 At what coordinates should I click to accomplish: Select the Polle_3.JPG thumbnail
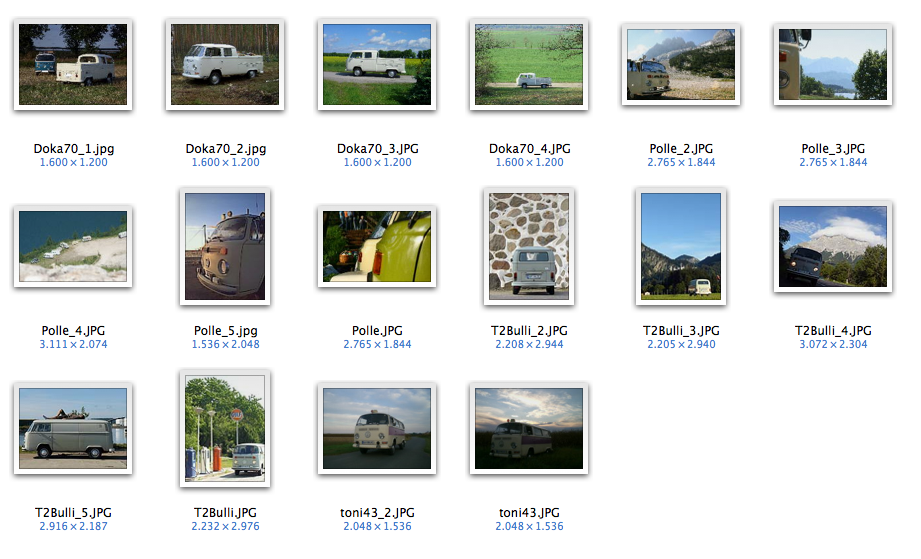pos(833,65)
